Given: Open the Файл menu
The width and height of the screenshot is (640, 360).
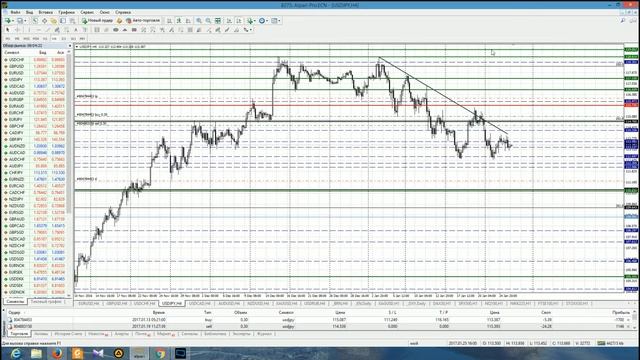Looking at the screenshot, I should (16, 13).
